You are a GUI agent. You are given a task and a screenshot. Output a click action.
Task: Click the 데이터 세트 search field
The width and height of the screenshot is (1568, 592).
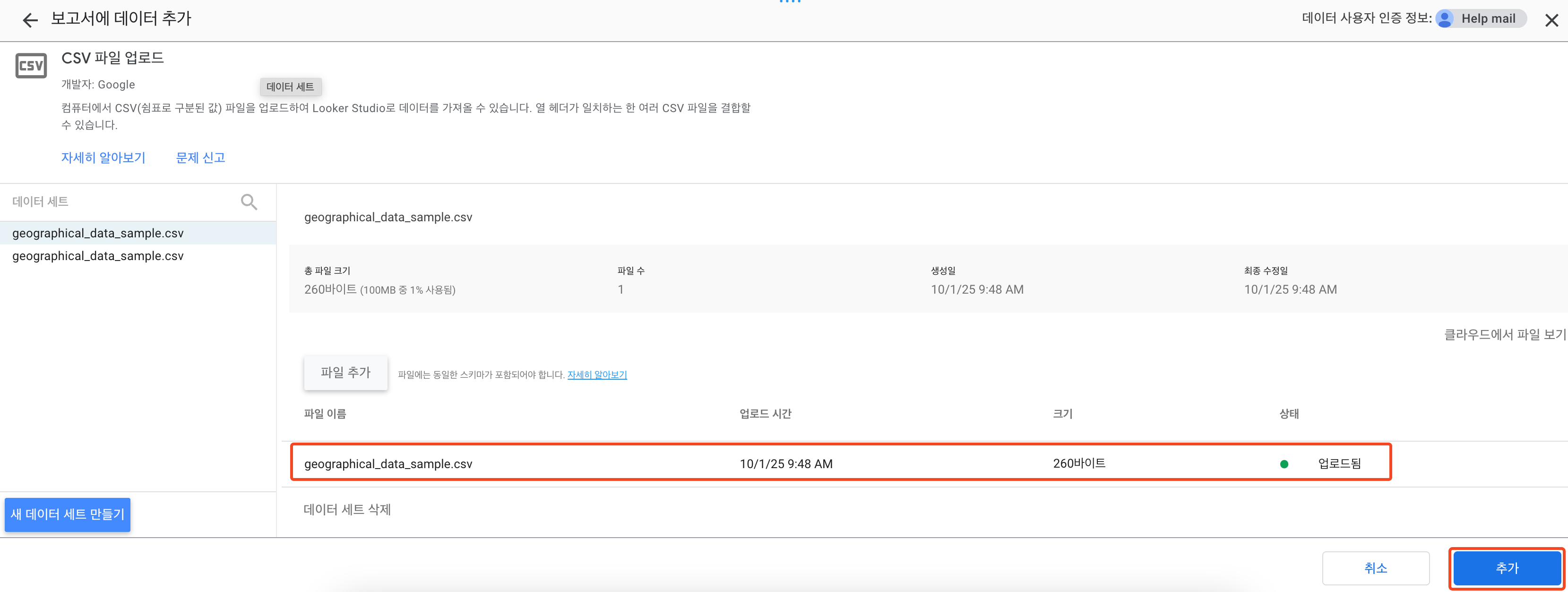coord(122,201)
